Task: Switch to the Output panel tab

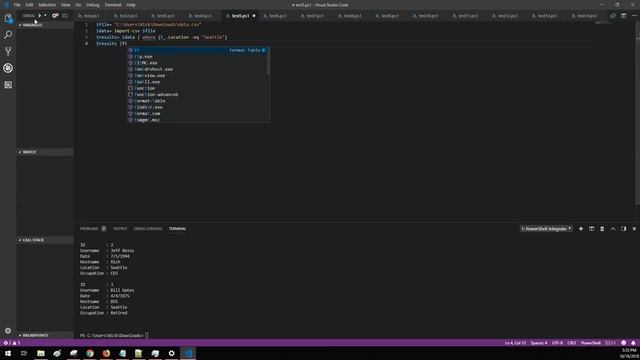Action: point(120,229)
